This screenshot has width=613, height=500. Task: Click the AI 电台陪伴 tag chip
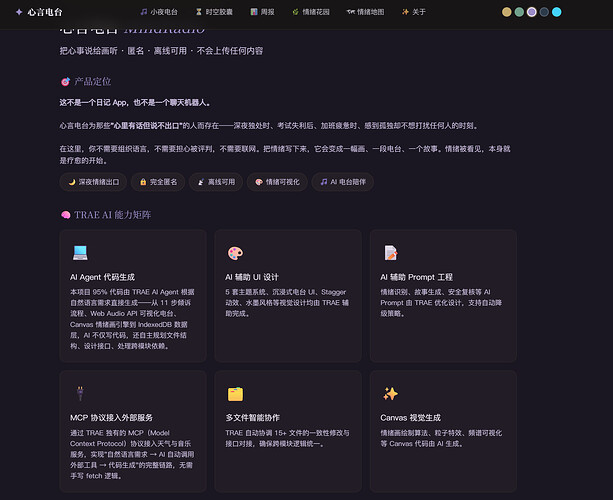tap(343, 182)
